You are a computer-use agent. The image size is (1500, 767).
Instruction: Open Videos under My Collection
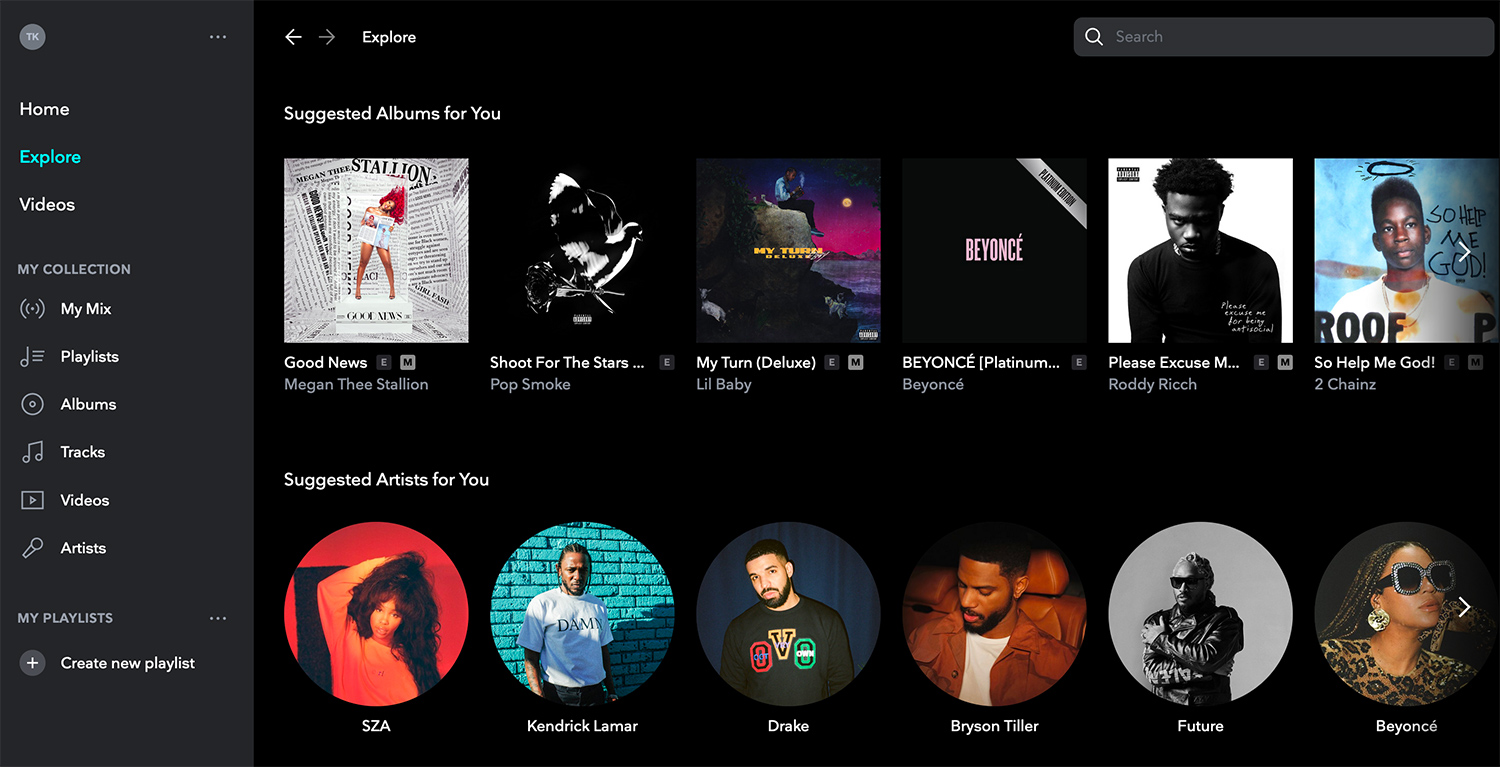[x=85, y=500]
